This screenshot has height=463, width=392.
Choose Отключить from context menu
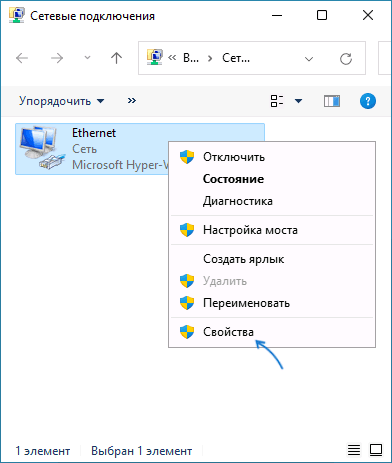pyautogui.click(x=273, y=157)
